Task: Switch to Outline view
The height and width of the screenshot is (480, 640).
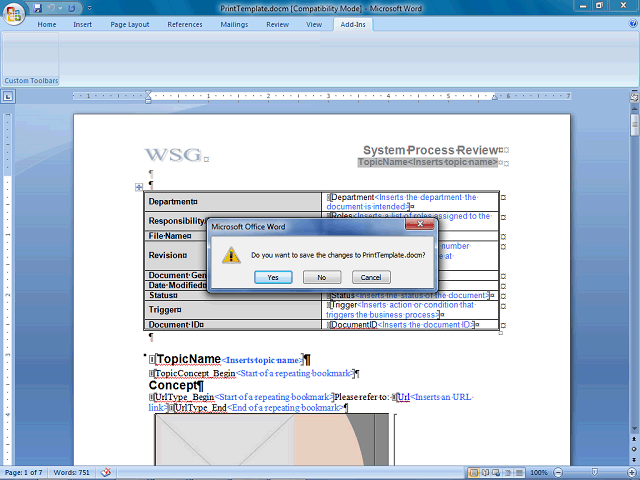Action: click(x=508, y=473)
